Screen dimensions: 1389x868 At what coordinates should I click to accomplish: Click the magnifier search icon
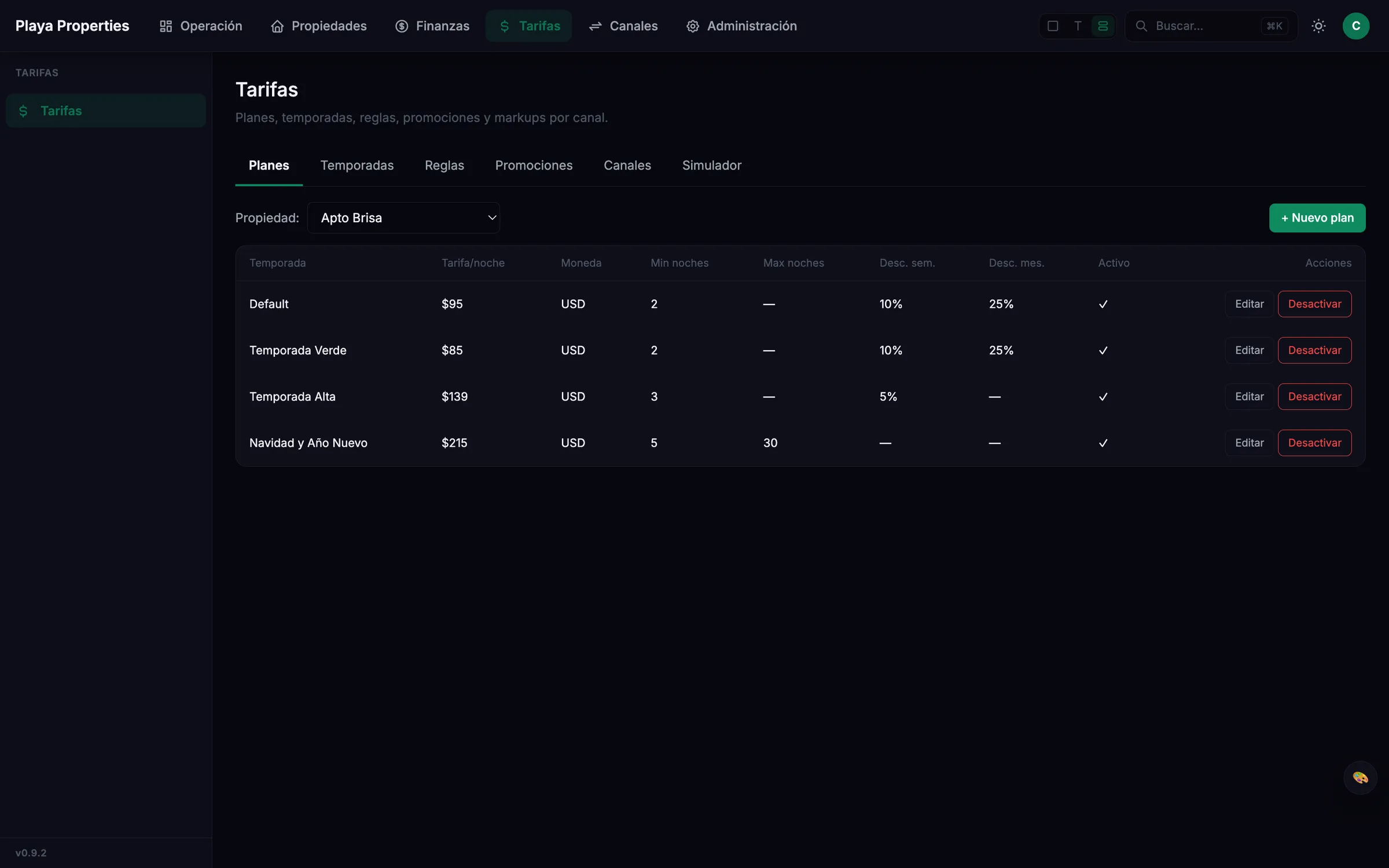(x=1141, y=26)
